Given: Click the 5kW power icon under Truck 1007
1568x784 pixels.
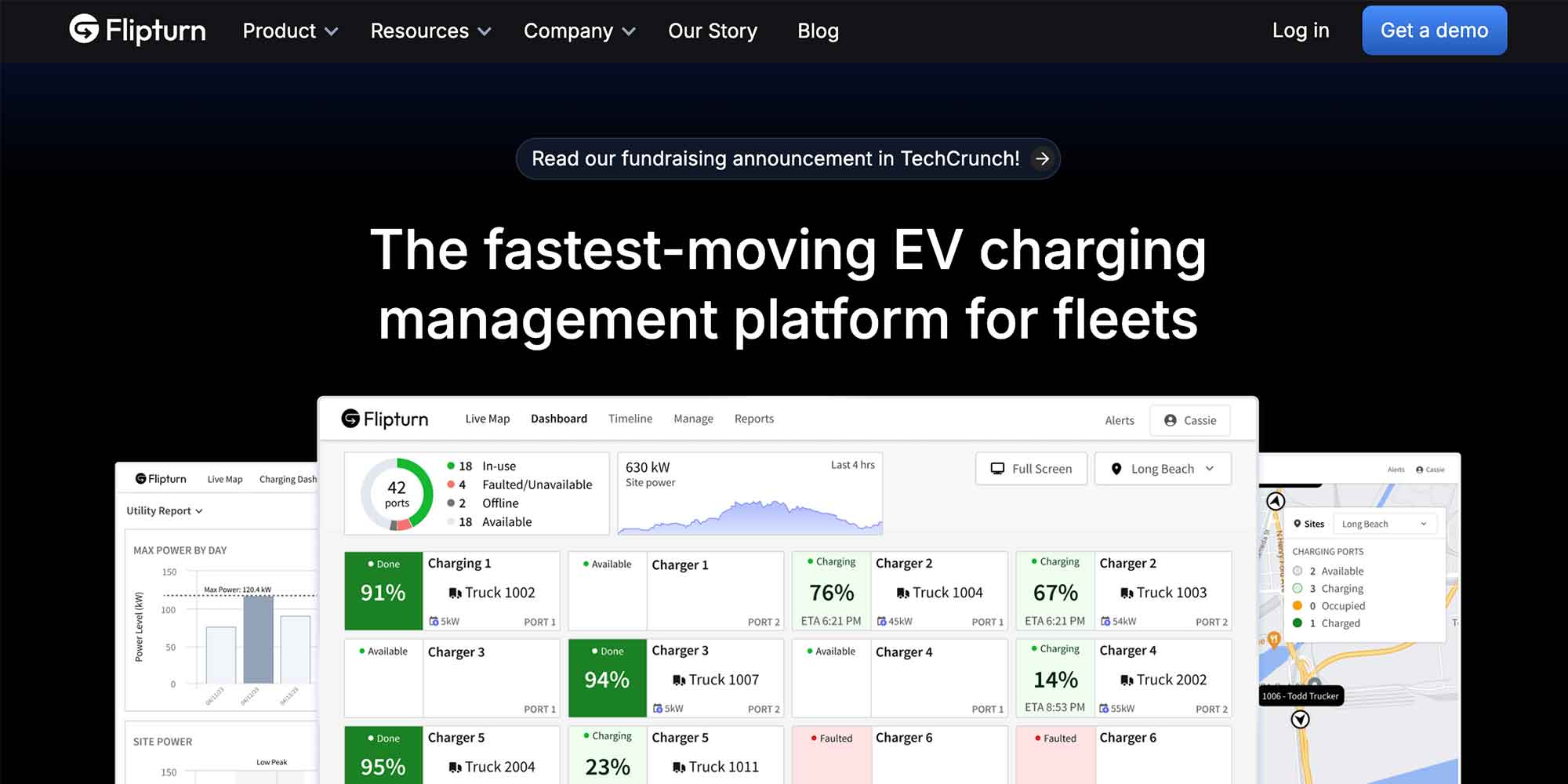Looking at the screenshot, I should (x=658, y=708).
